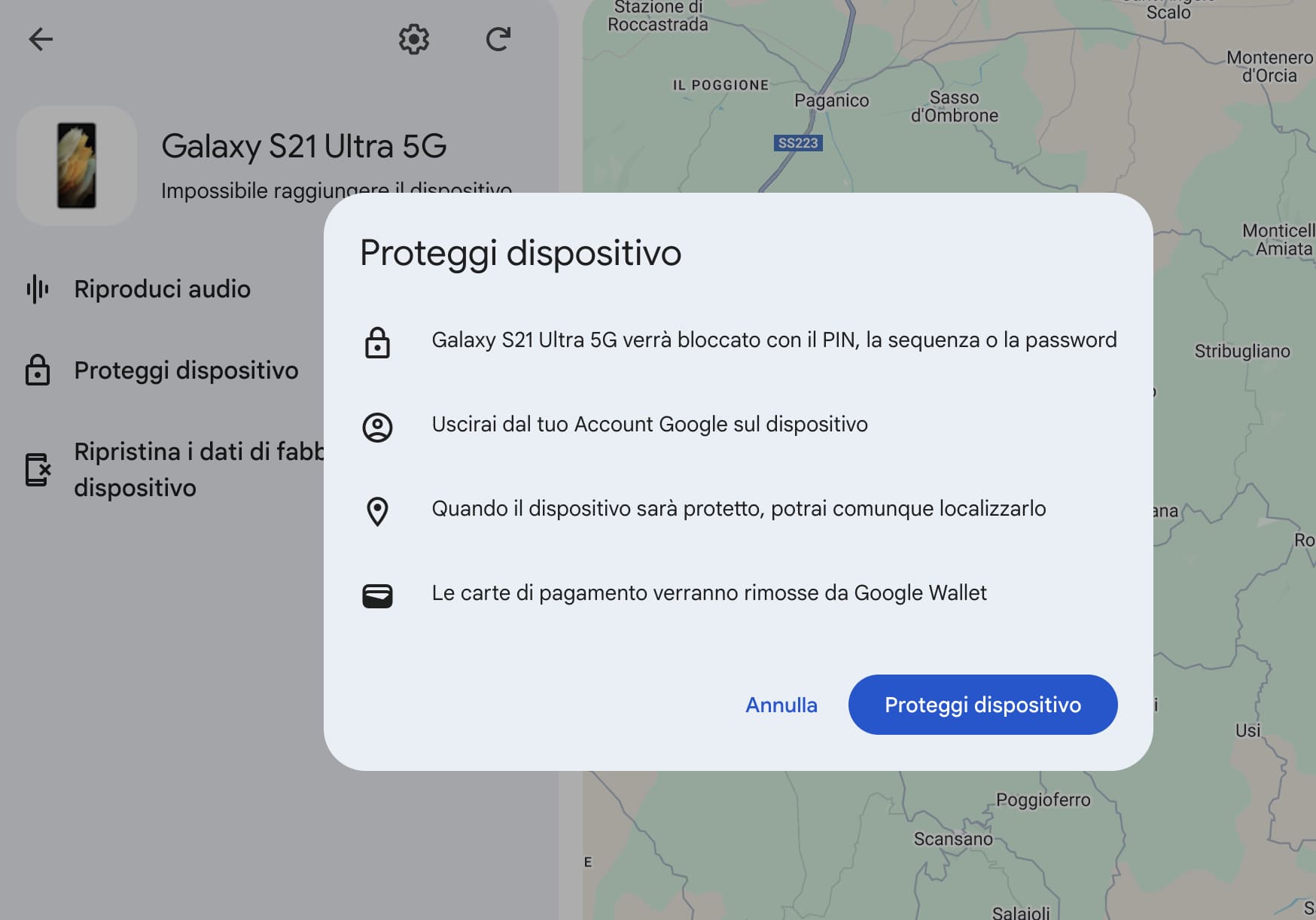Viewport: 1316px width, 920px height.
Task: Click IL POGGIONE label on map
Action: pyautogui.click(x=720, y=85)
